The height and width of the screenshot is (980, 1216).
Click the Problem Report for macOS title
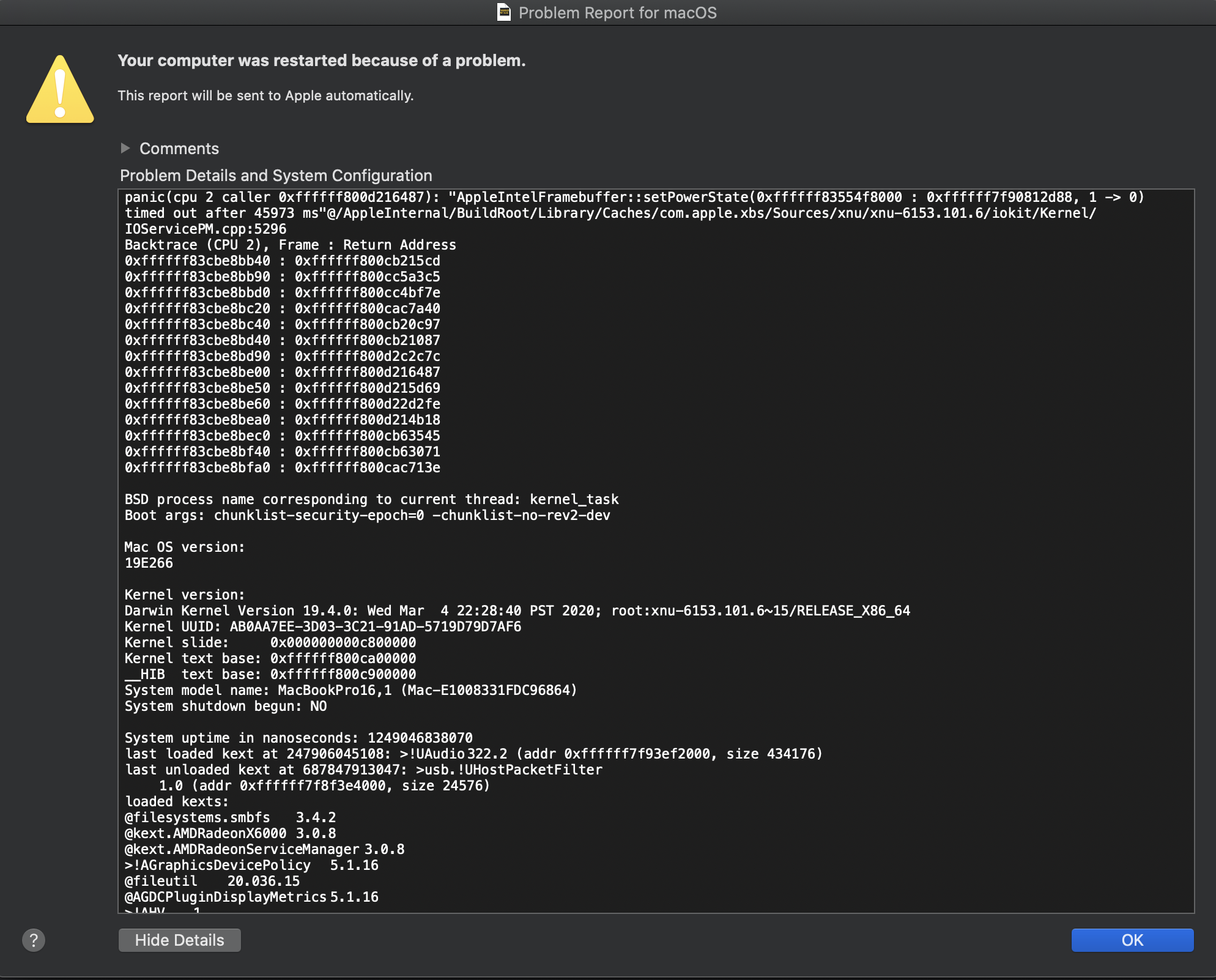(617, 13)
